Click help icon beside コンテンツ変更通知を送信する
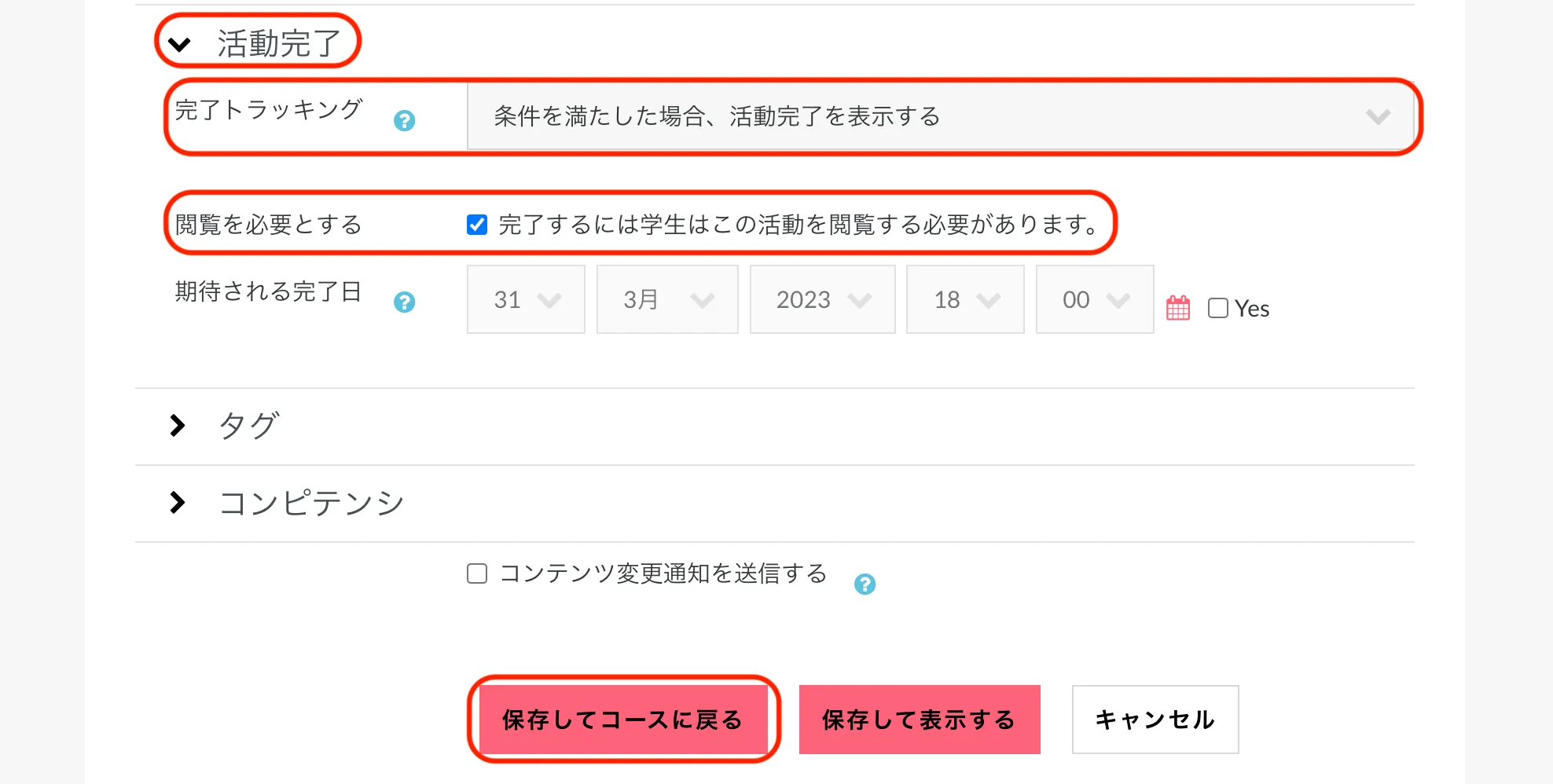This screenshot has height=784, width=1553. pyautogui.click(x=865, y=584)
